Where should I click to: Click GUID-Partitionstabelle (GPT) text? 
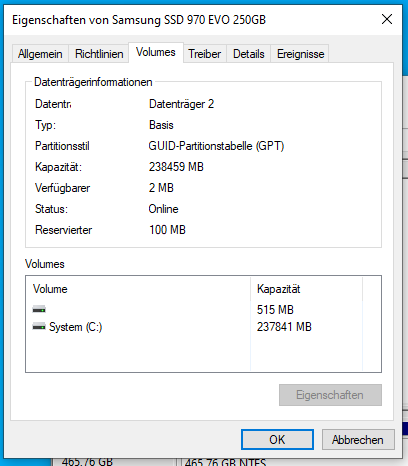click(216, 146)
